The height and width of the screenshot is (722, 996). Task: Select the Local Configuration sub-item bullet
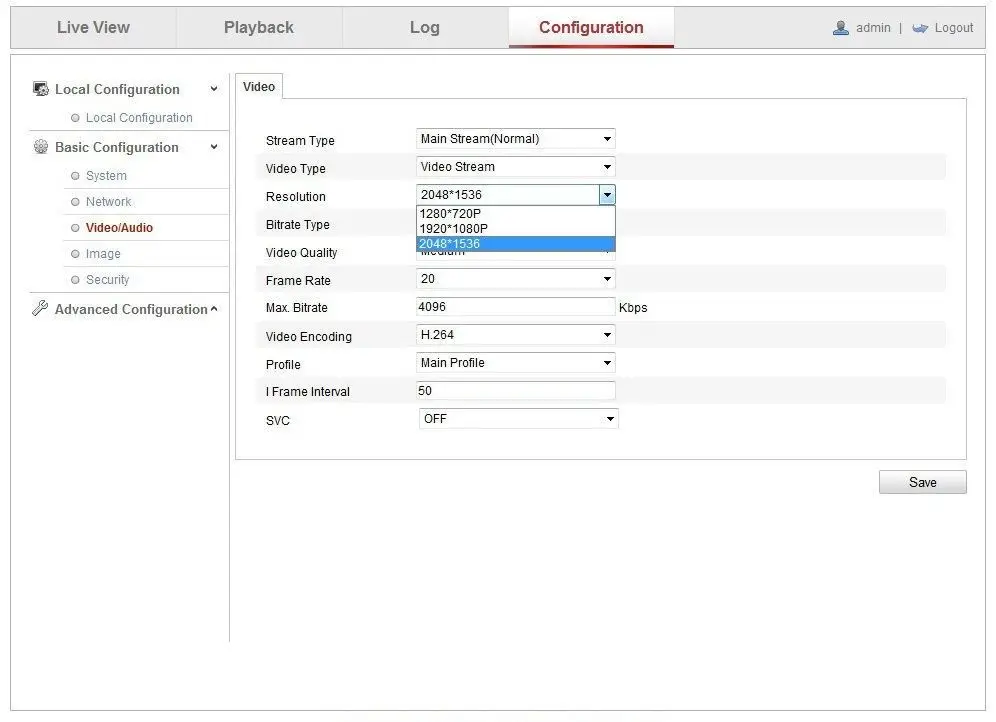pyautogui.click(x=75, y=118)
